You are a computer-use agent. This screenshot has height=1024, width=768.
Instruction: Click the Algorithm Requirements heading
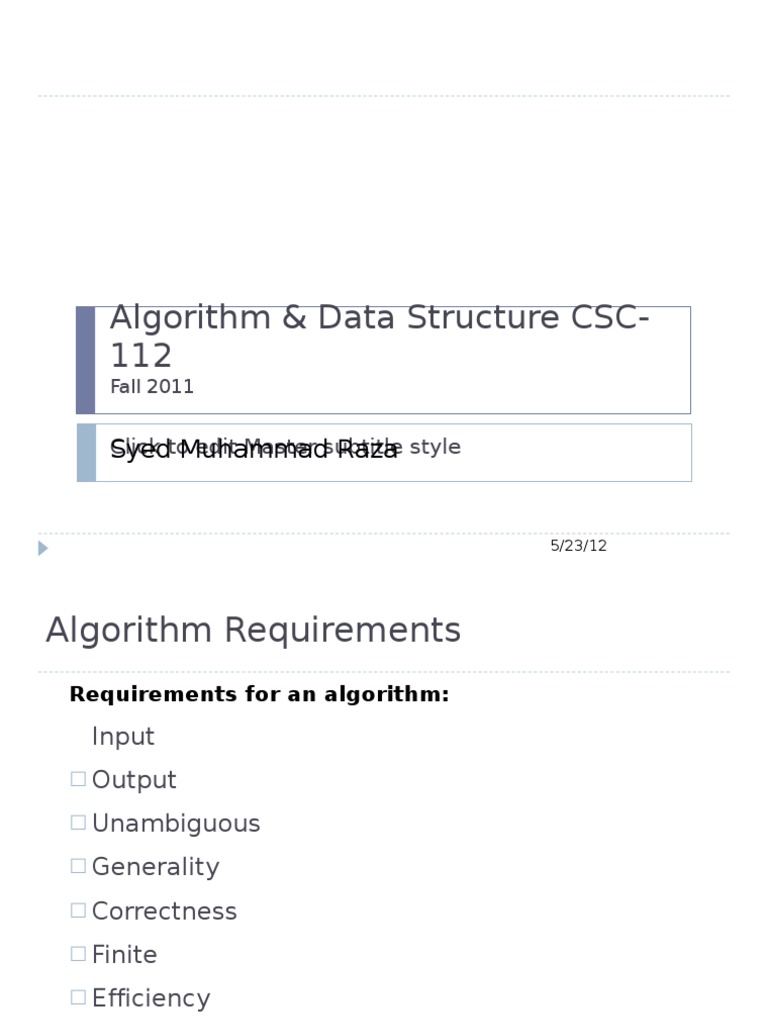[x=253, y=630]
